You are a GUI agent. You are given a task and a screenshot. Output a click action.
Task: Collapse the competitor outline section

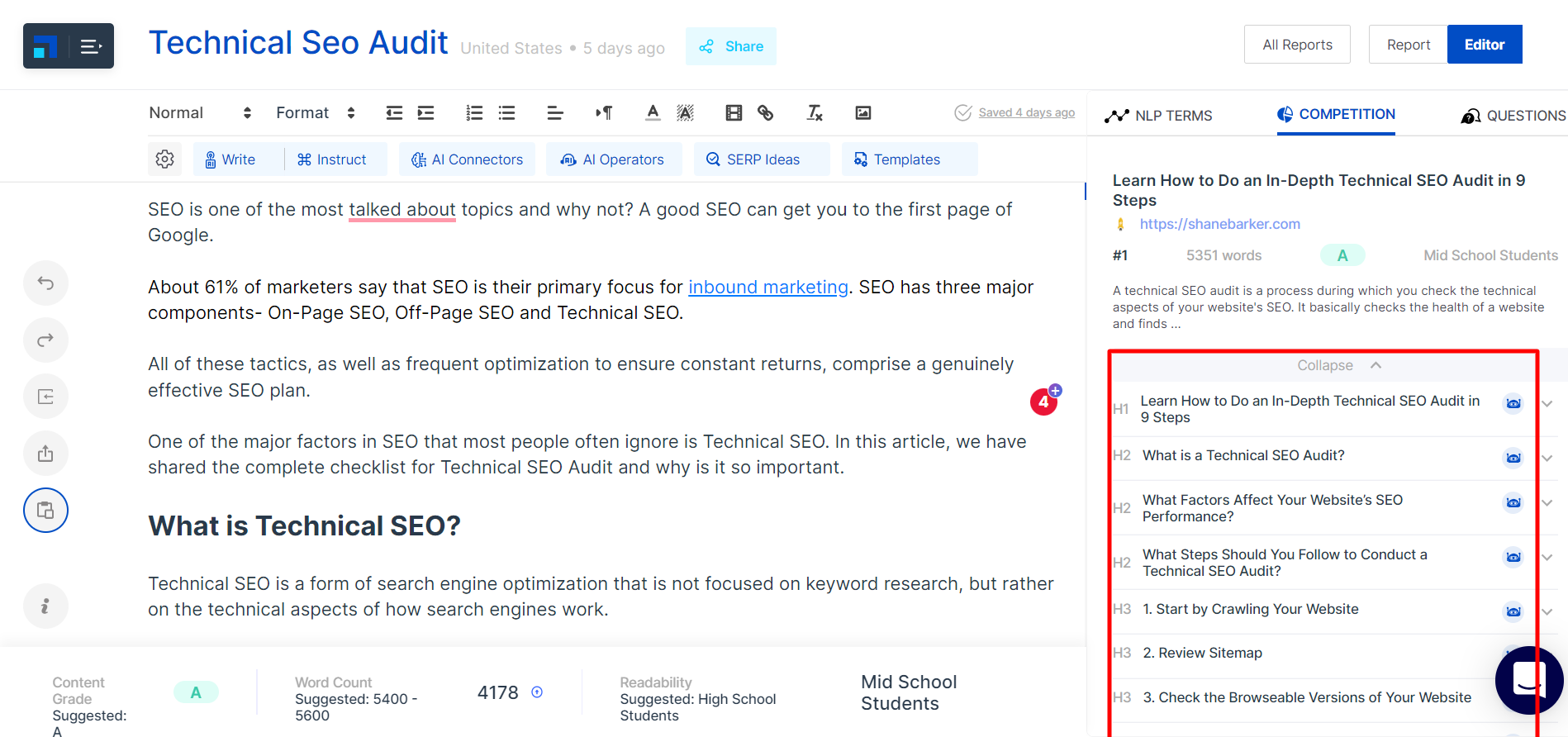pyautogui.click(x=1338, y=365)
